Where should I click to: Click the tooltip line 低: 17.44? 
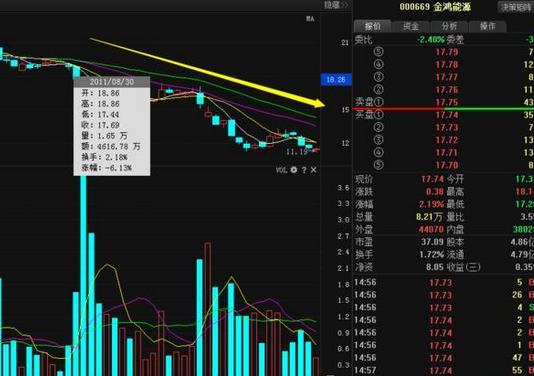100,114
